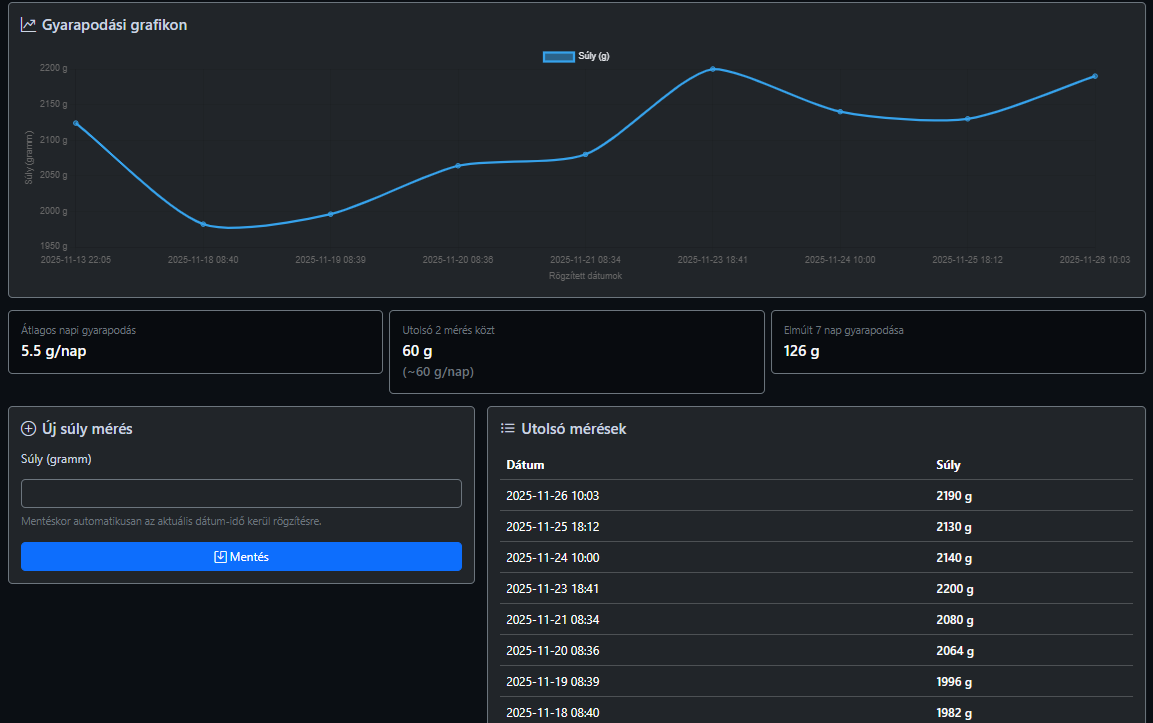Toggle the Súly (g) legend color box
This screenshot has height=723, width=1153.
(558, 57)
